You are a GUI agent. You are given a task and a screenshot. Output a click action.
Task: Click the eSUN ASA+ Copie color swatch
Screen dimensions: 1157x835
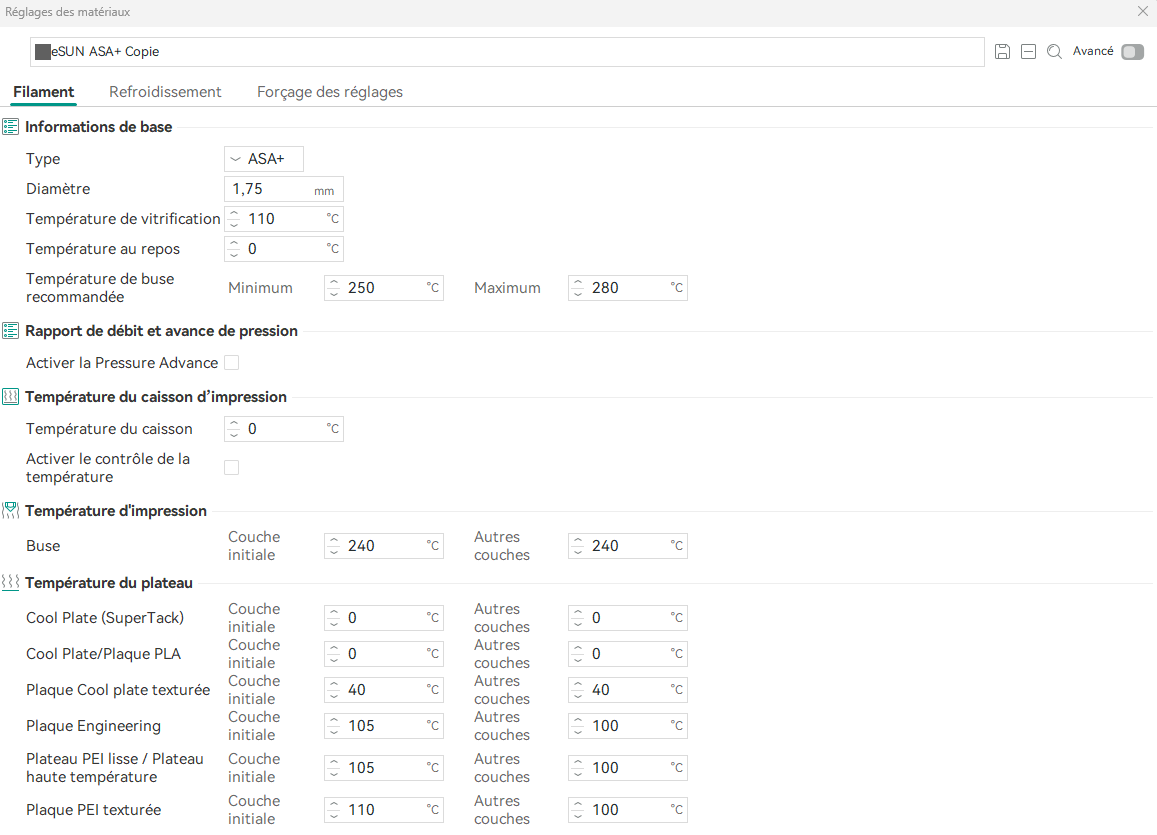click(x=43, y=52)
